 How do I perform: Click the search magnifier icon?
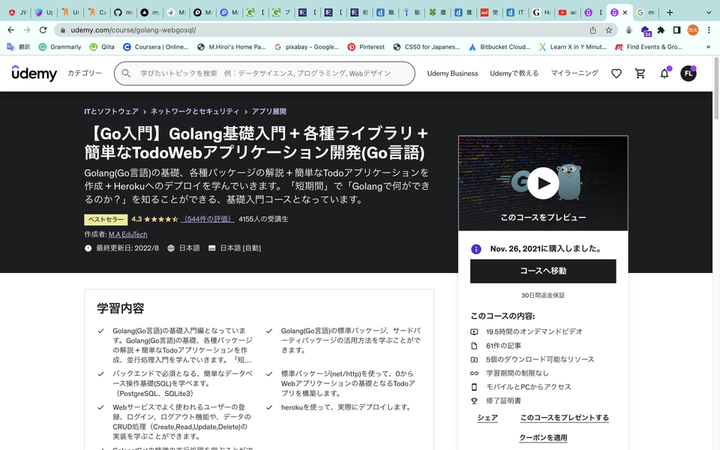tap(126, 73)
